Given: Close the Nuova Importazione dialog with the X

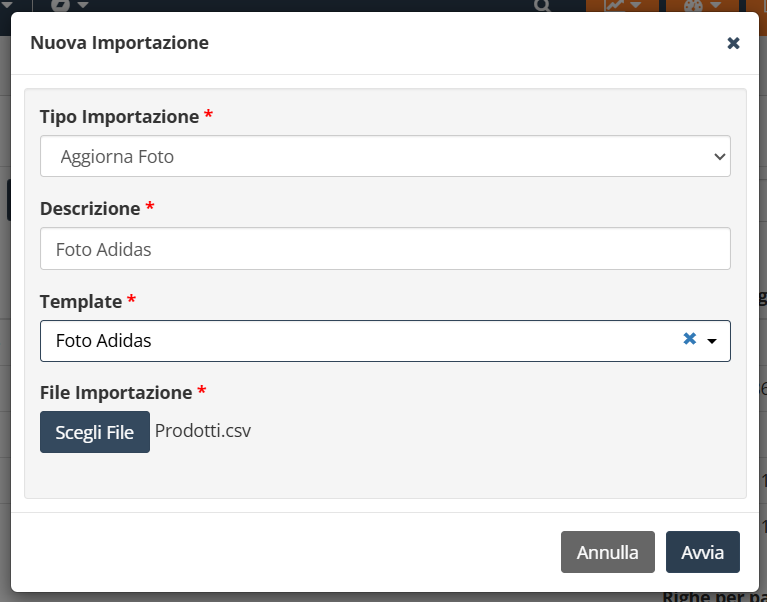Looking at the screenshot, I should (733, 43).
